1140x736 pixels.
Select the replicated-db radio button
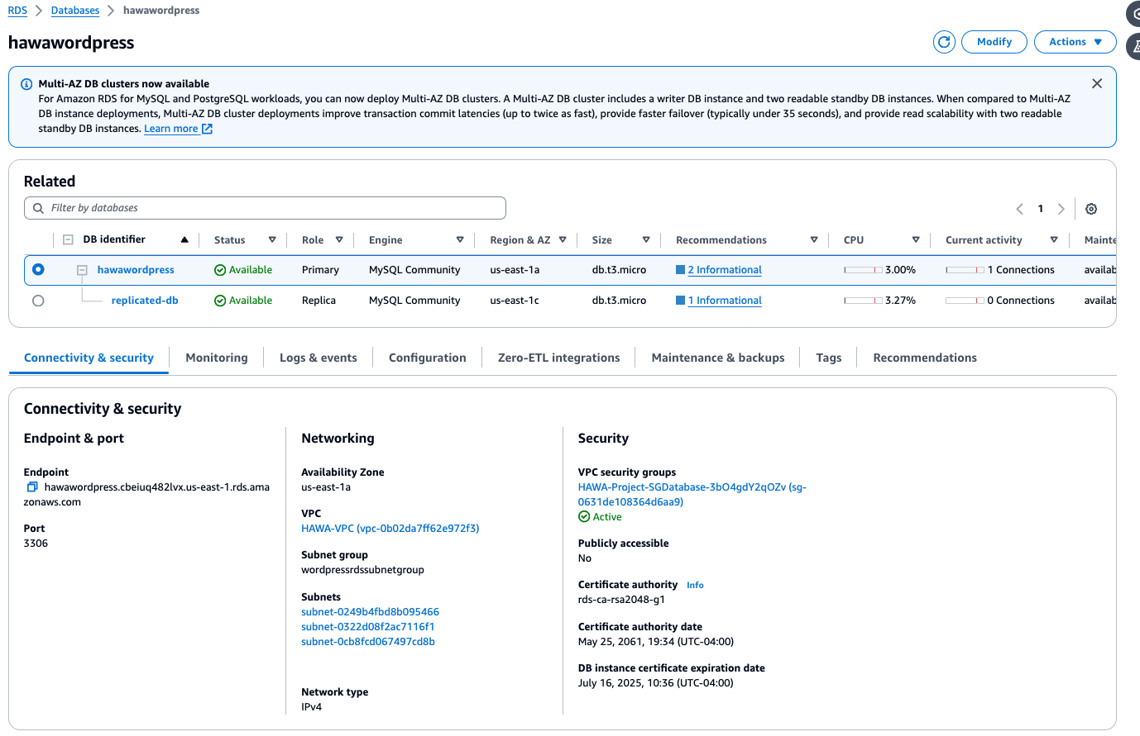point(38,300)
